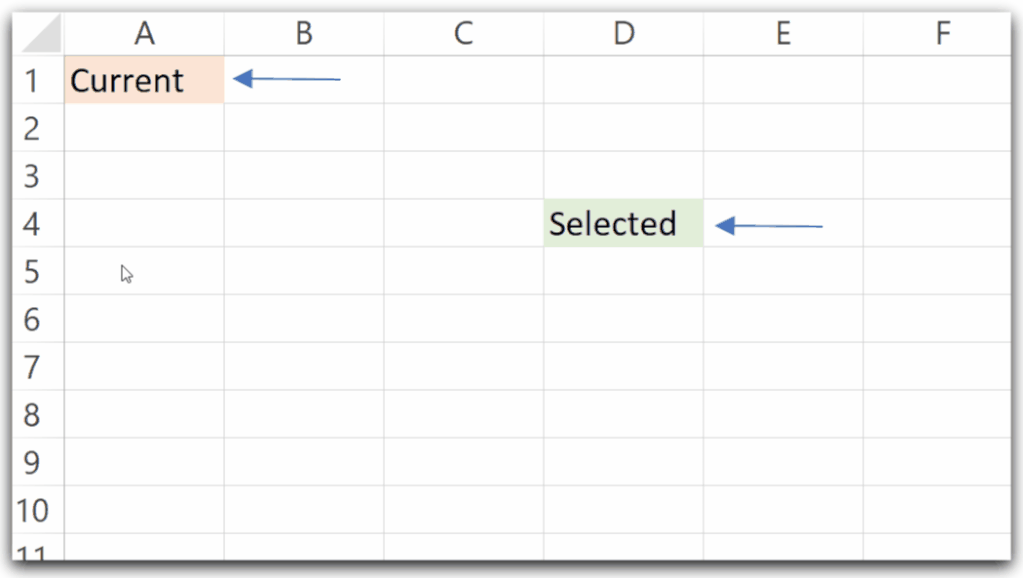
Task: Click the blue arrow pointing at Current
Action: pos(285,78)
